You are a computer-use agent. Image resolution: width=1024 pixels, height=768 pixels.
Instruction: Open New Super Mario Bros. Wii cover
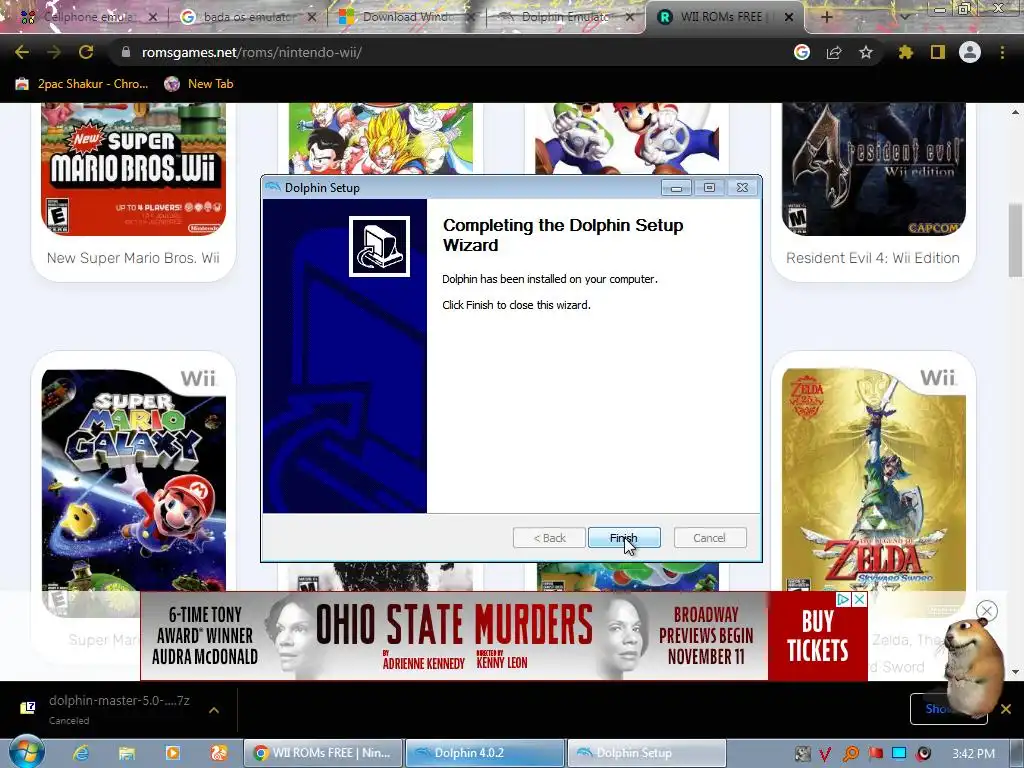coord(133,168)
